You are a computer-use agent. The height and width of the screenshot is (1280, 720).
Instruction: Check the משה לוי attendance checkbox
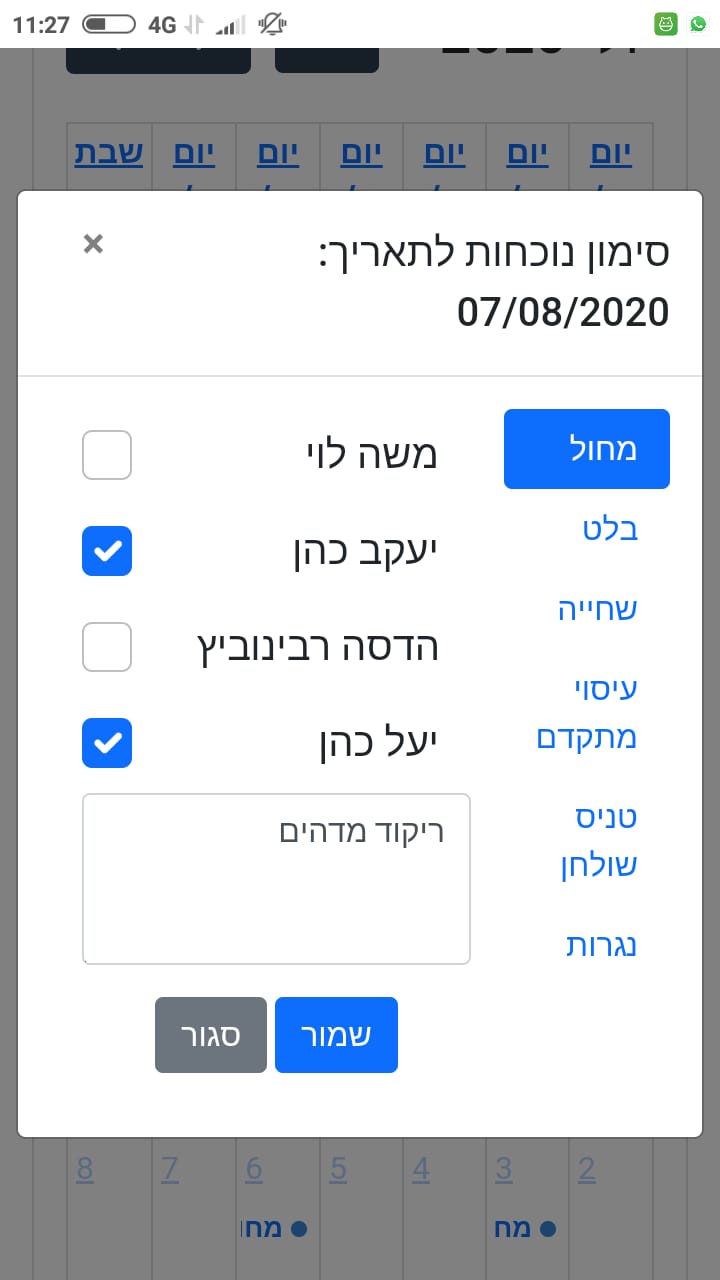click(x=107, y=455)
